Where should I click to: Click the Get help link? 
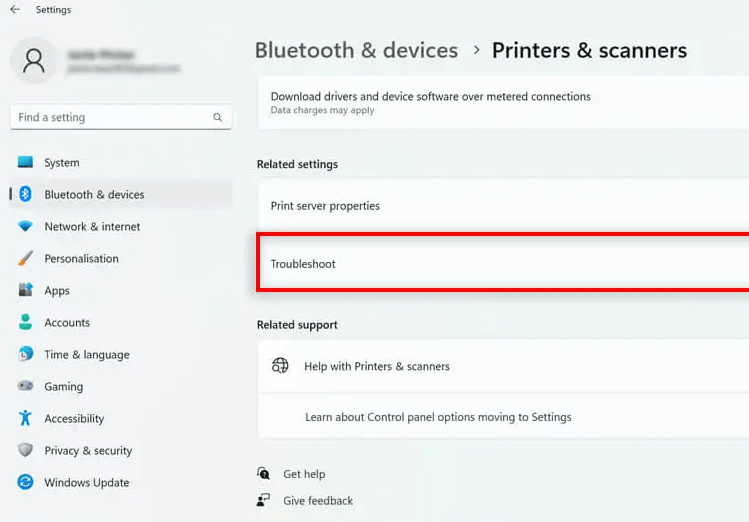tap(304, 474)
